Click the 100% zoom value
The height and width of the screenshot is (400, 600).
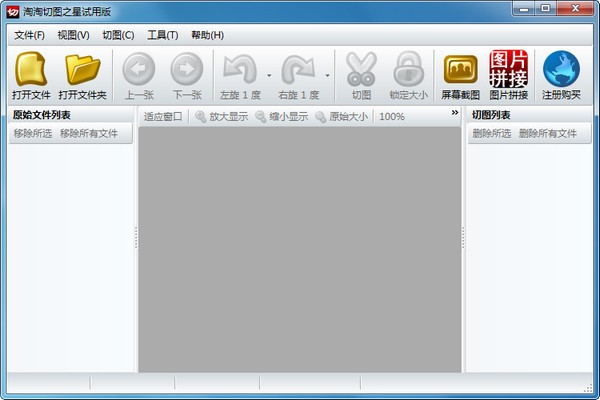coord(392,116)
